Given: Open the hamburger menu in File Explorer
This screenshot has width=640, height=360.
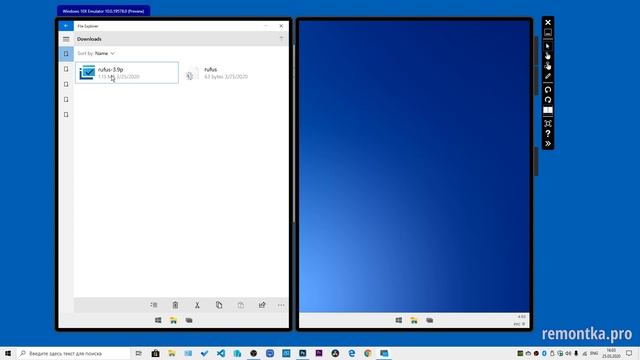Looking at the screenshot, I should [x=66, y=39].
